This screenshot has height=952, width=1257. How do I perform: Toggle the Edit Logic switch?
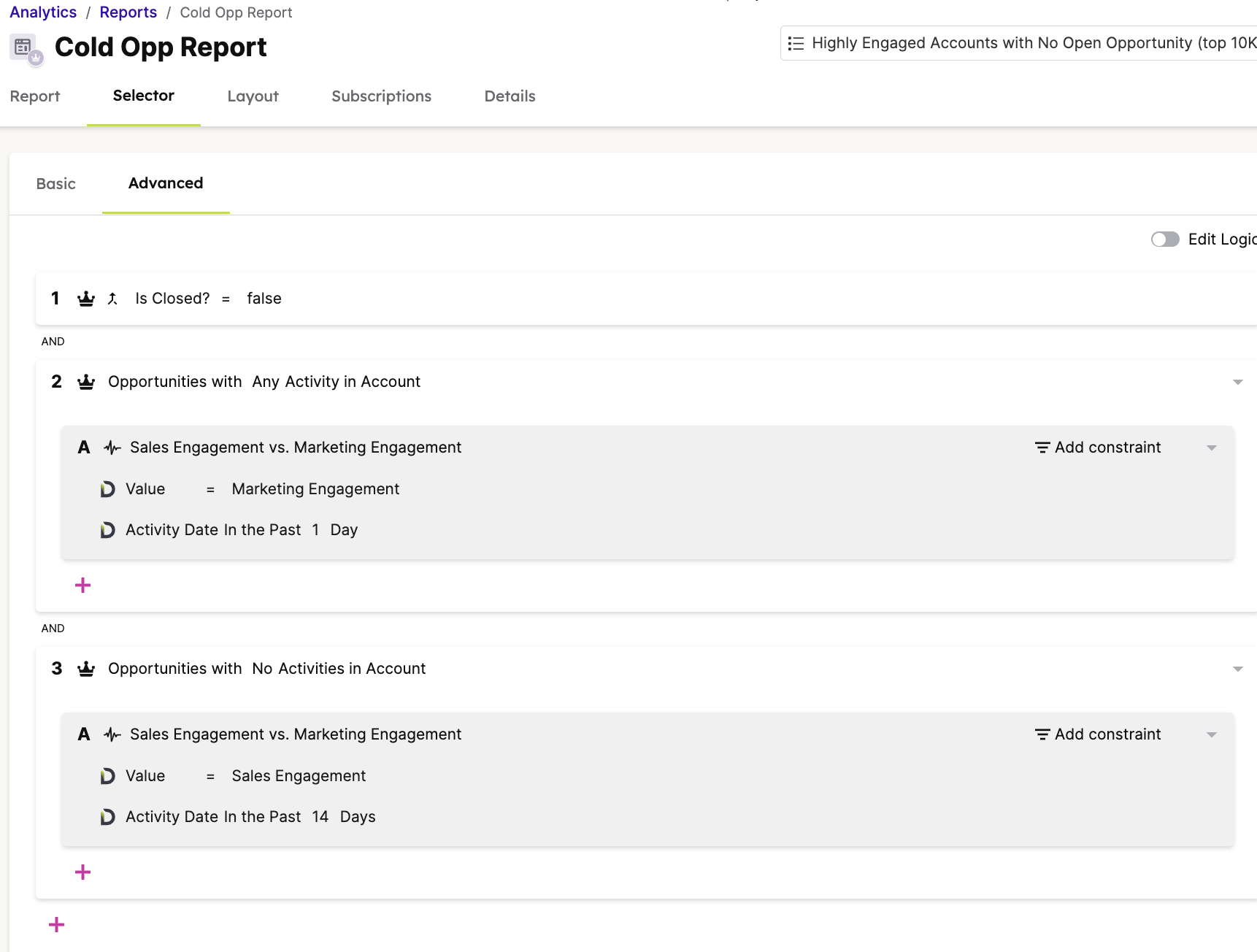(1165, 239)
